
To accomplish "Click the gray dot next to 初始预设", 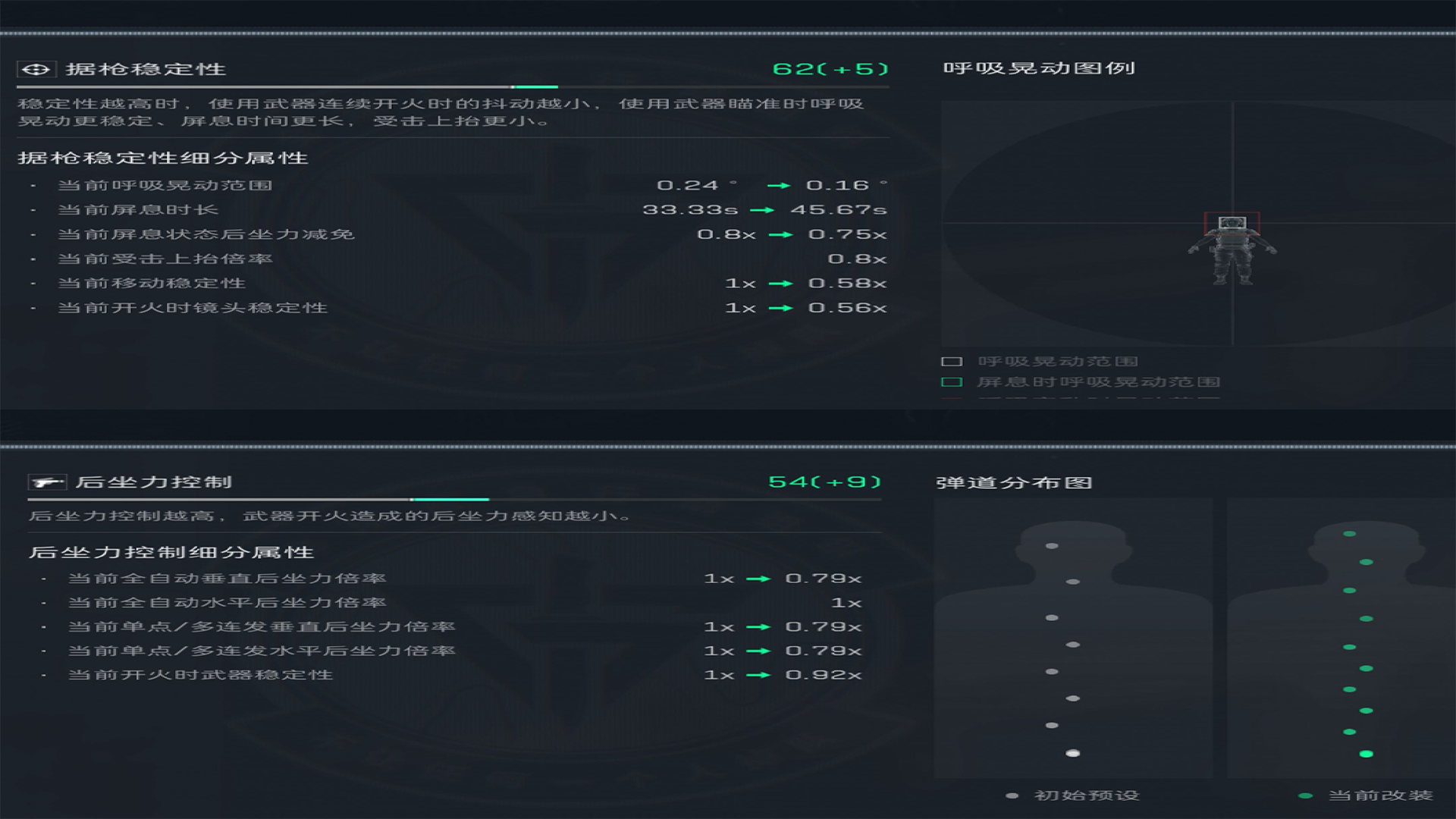I will coord(1012,795).
